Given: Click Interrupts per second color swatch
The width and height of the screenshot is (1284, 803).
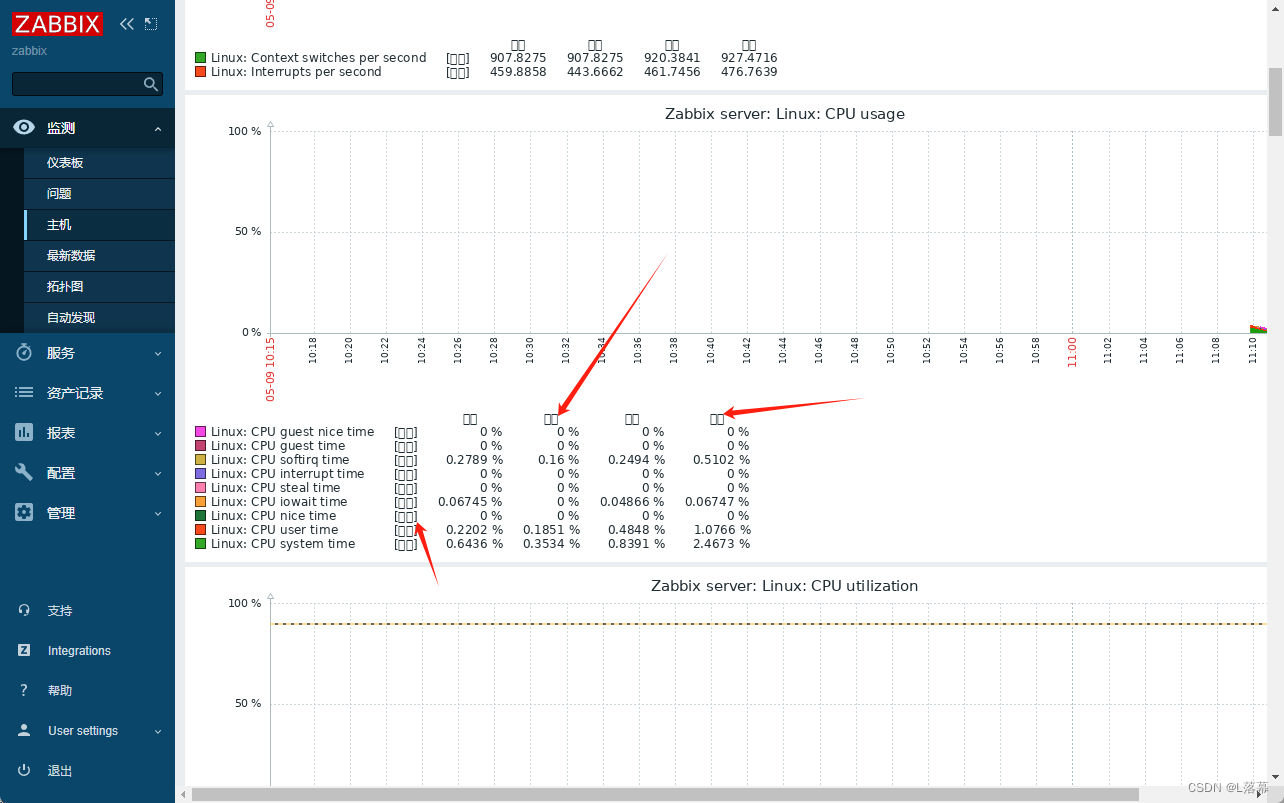Looking at the screenshot, I should click(x=201, y=72).
